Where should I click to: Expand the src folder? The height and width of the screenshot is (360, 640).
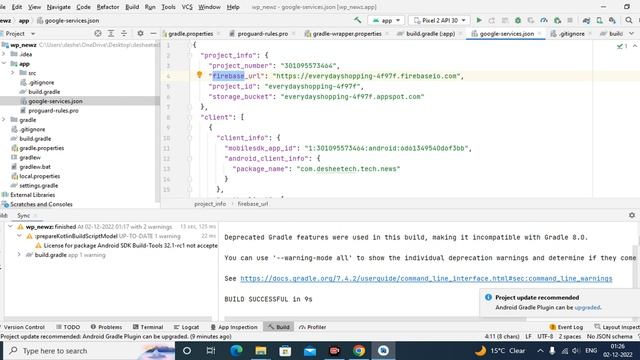click(13, 73)
